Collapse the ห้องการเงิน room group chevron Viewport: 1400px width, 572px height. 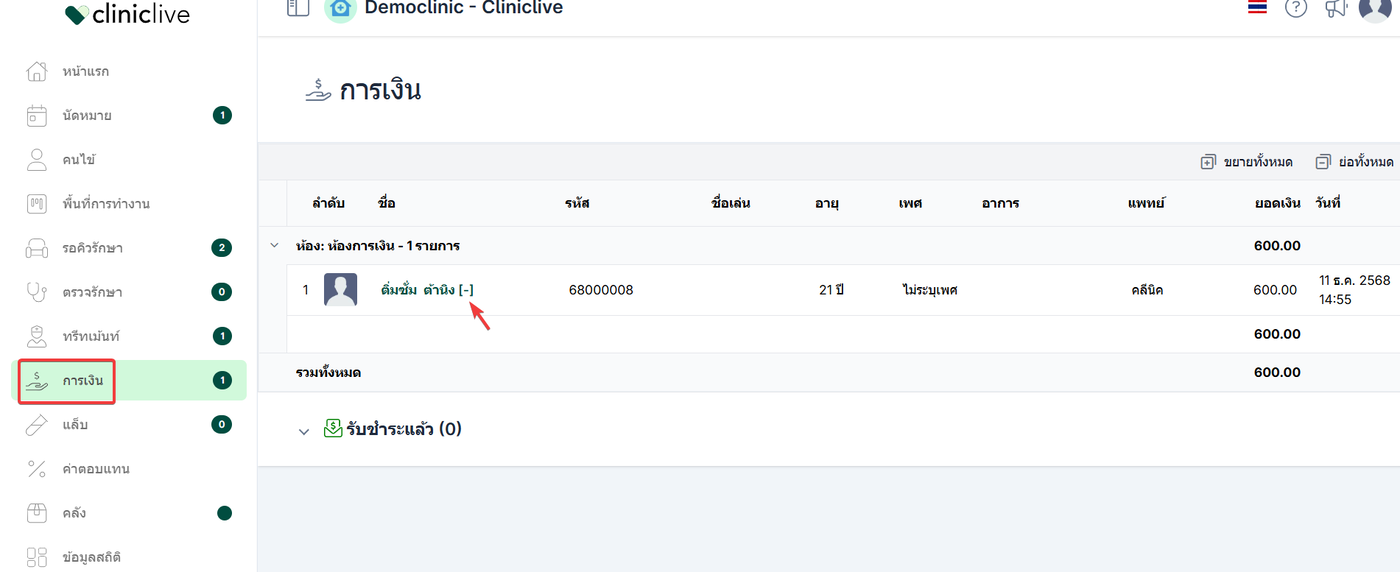[274, 245]
